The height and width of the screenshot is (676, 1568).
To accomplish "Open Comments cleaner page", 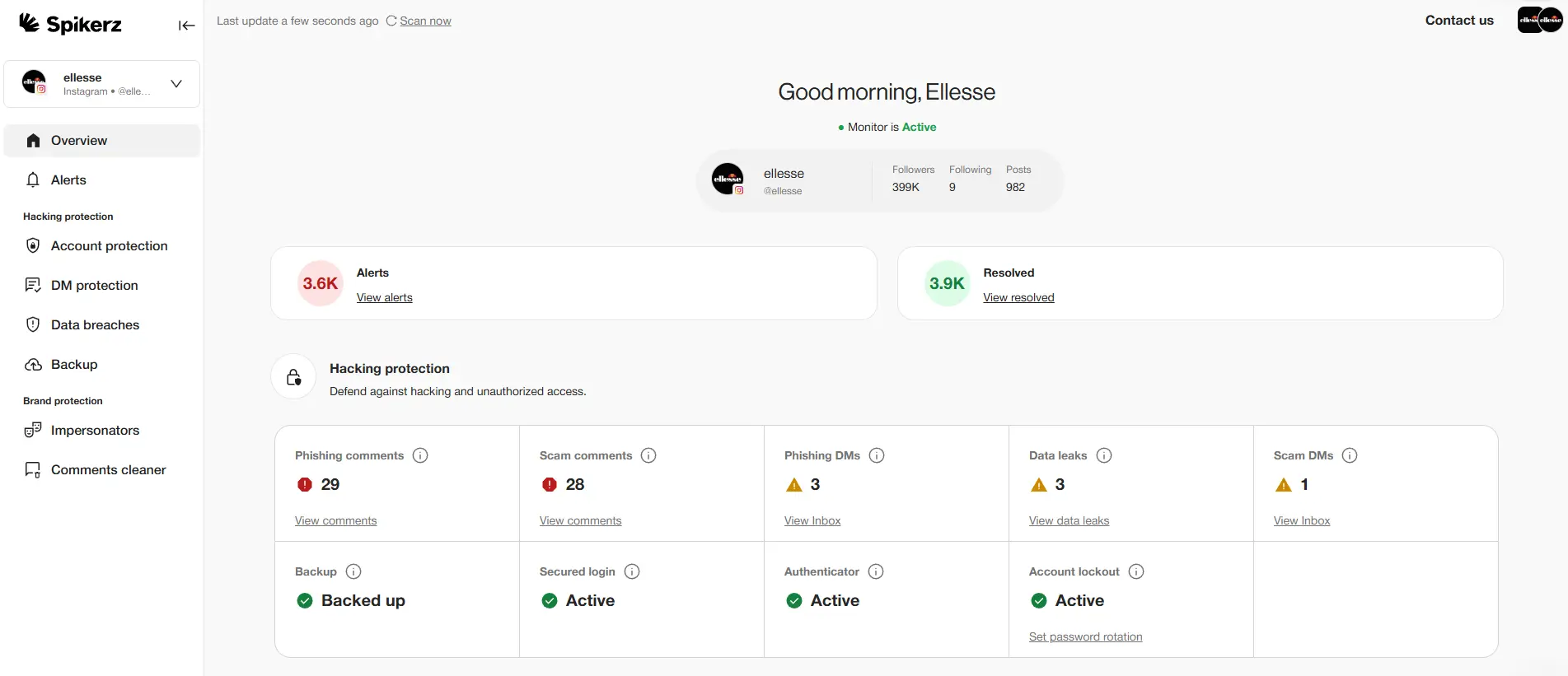I will click(x=102, y=469).
